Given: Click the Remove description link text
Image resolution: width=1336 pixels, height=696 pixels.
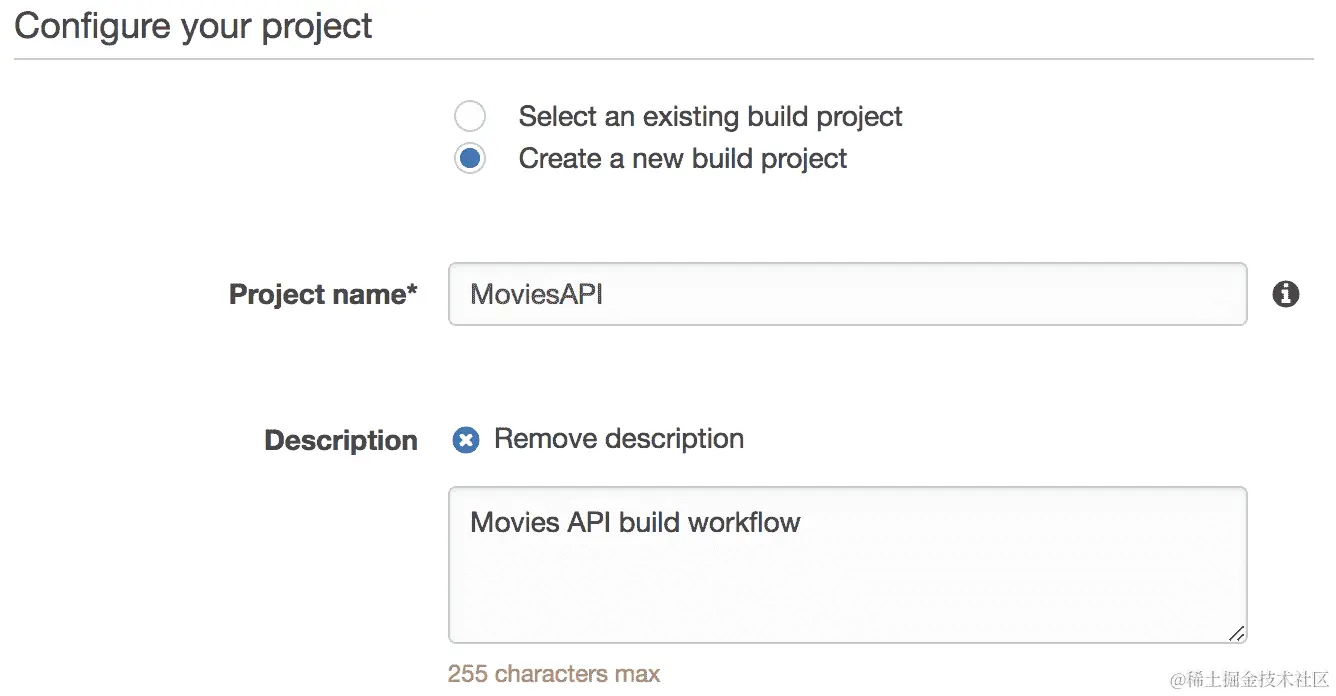Looking at the screenshot, I should 619,439.
